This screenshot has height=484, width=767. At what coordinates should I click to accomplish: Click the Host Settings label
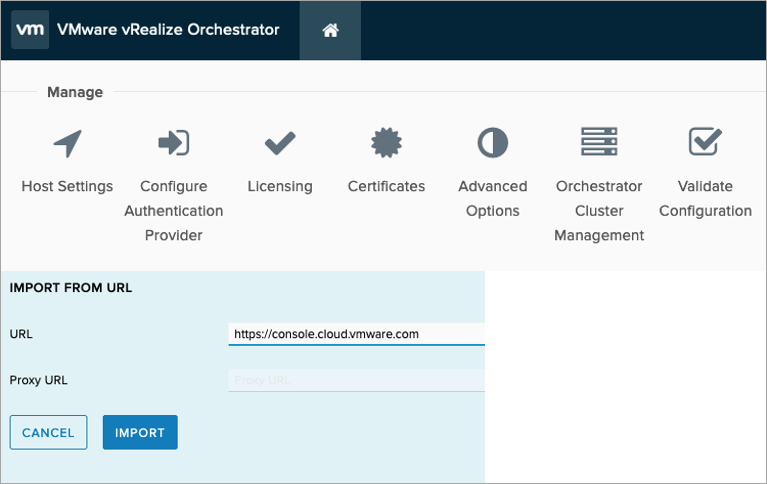[67, 186]
